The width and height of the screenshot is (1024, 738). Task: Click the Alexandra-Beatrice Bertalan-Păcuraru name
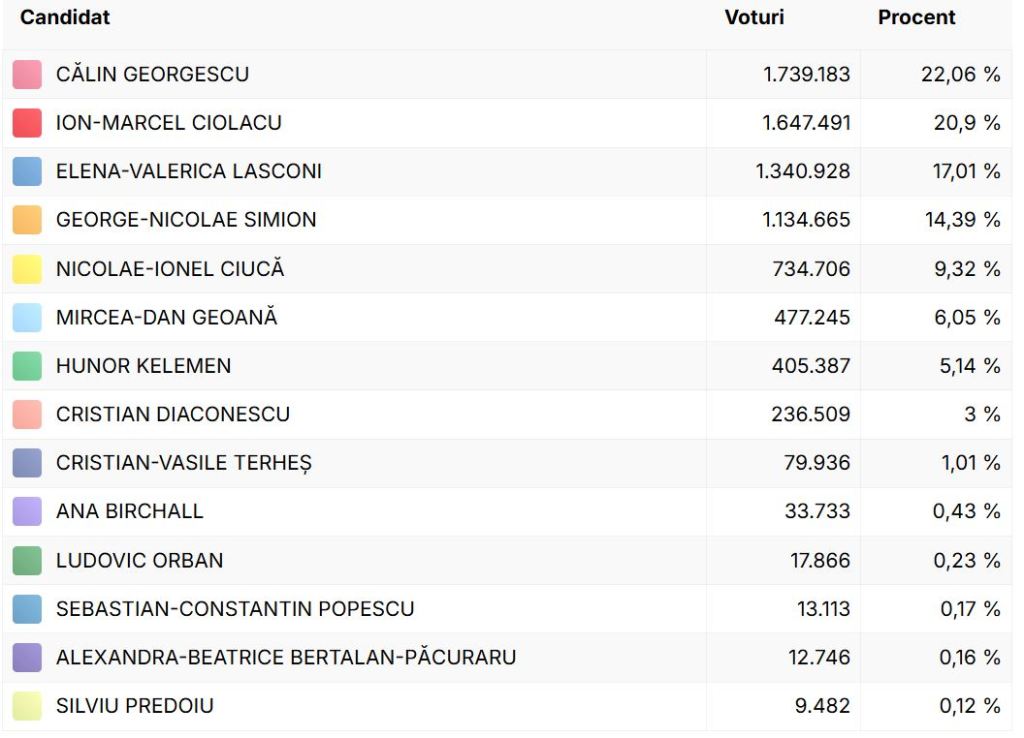coord(286,658)
